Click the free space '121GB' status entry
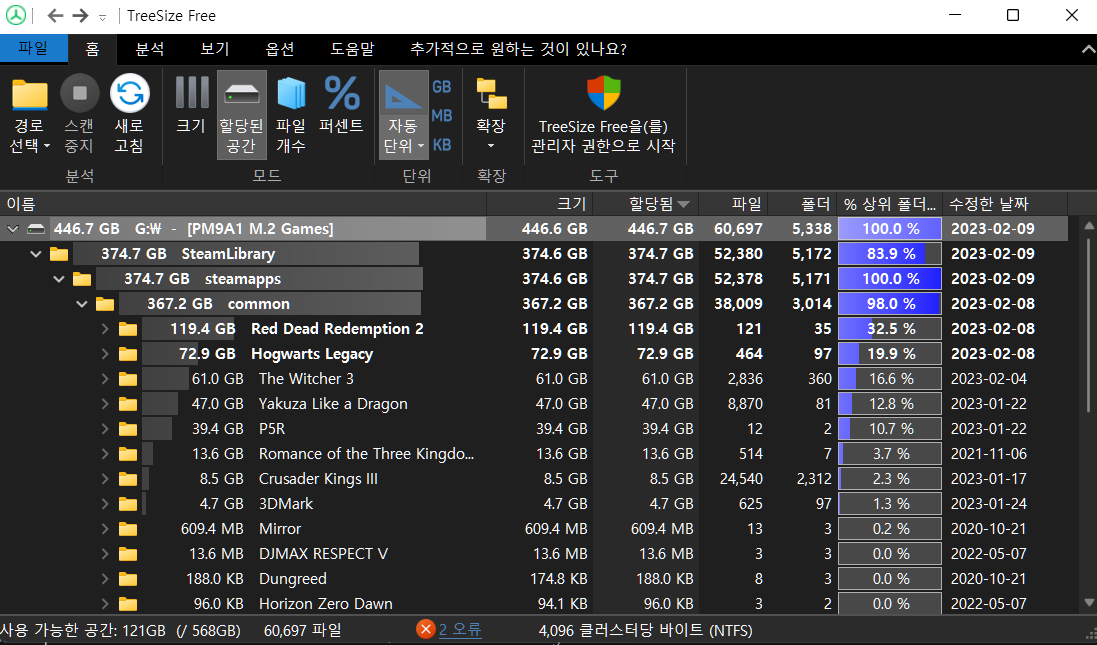This screenshot has height=645, width=1097. tap(120, 630)
